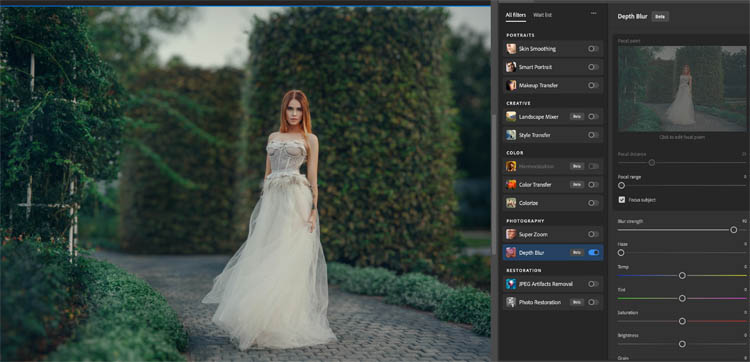Viewport: 750px width, 362px height.
Task: Click the Colorize filter icon
Action: 511,203
